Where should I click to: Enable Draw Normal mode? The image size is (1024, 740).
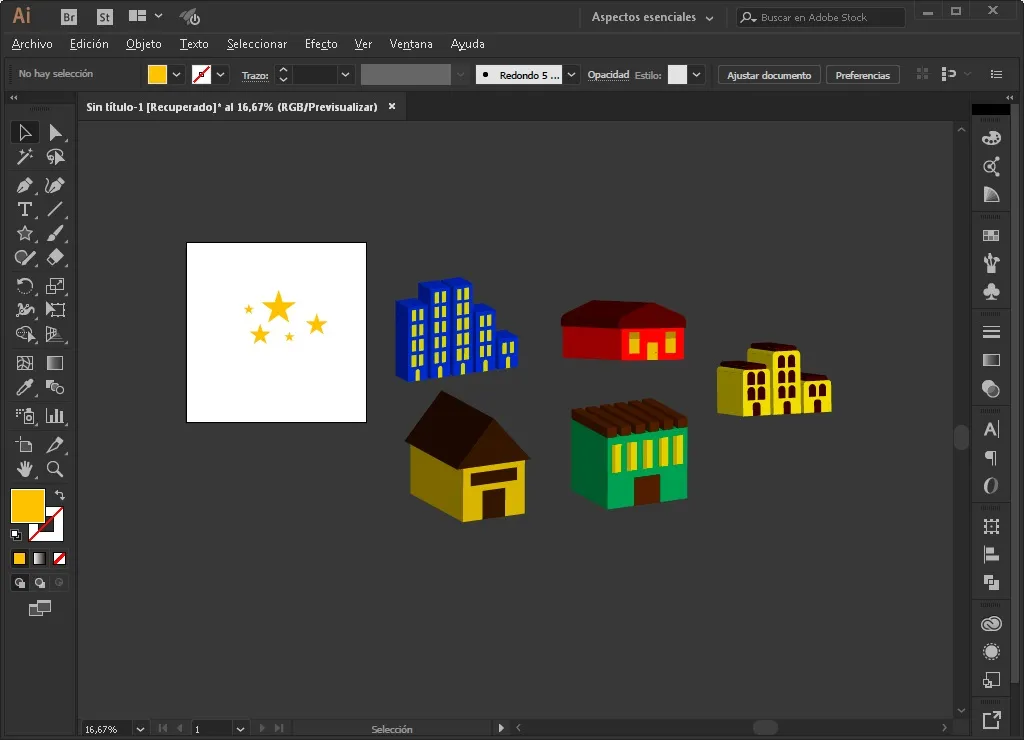[x=20, y=583]
